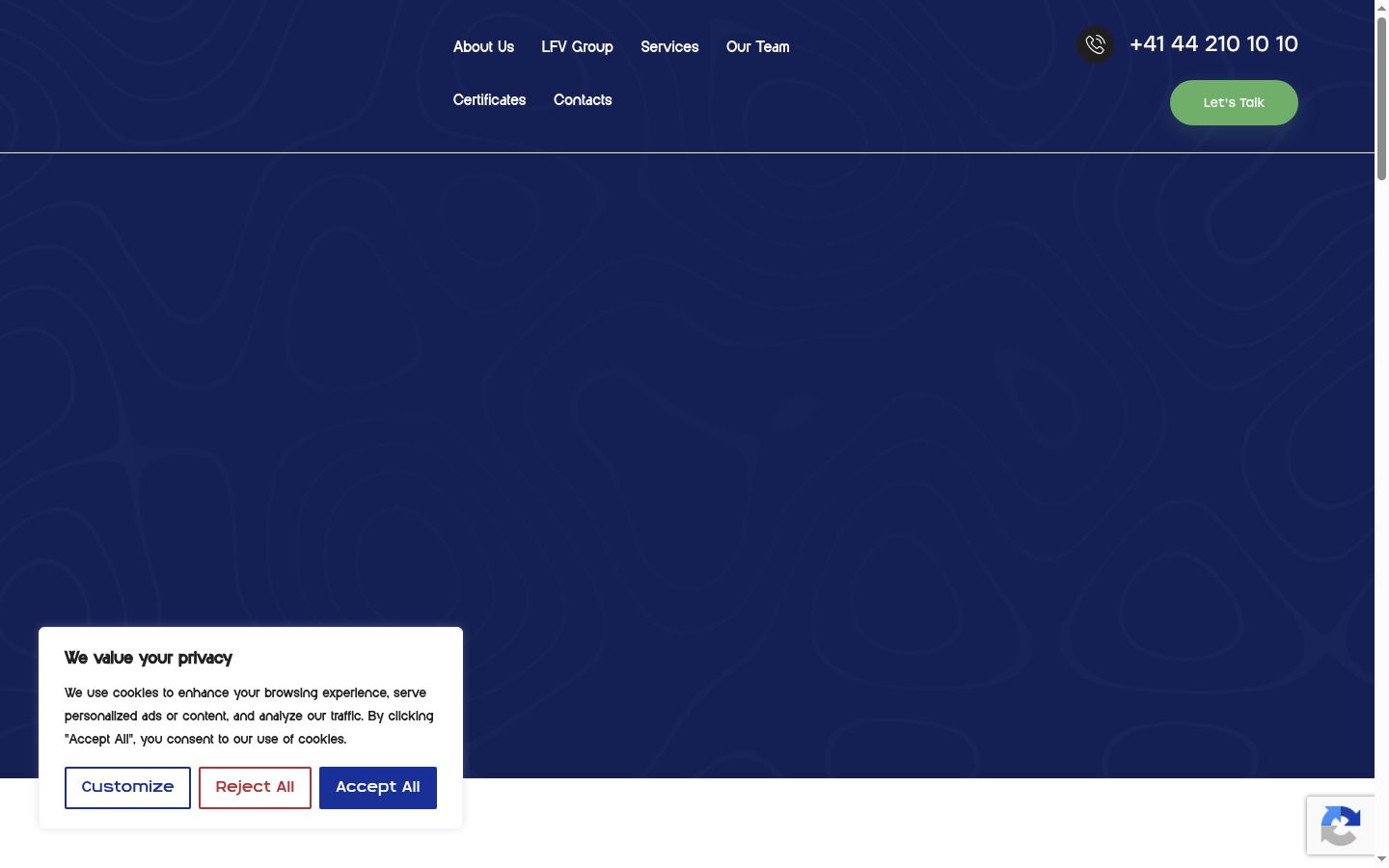Screen dimensions: 1389x868
Task: Click the scrollbar down arrow
Action: 1381,859
